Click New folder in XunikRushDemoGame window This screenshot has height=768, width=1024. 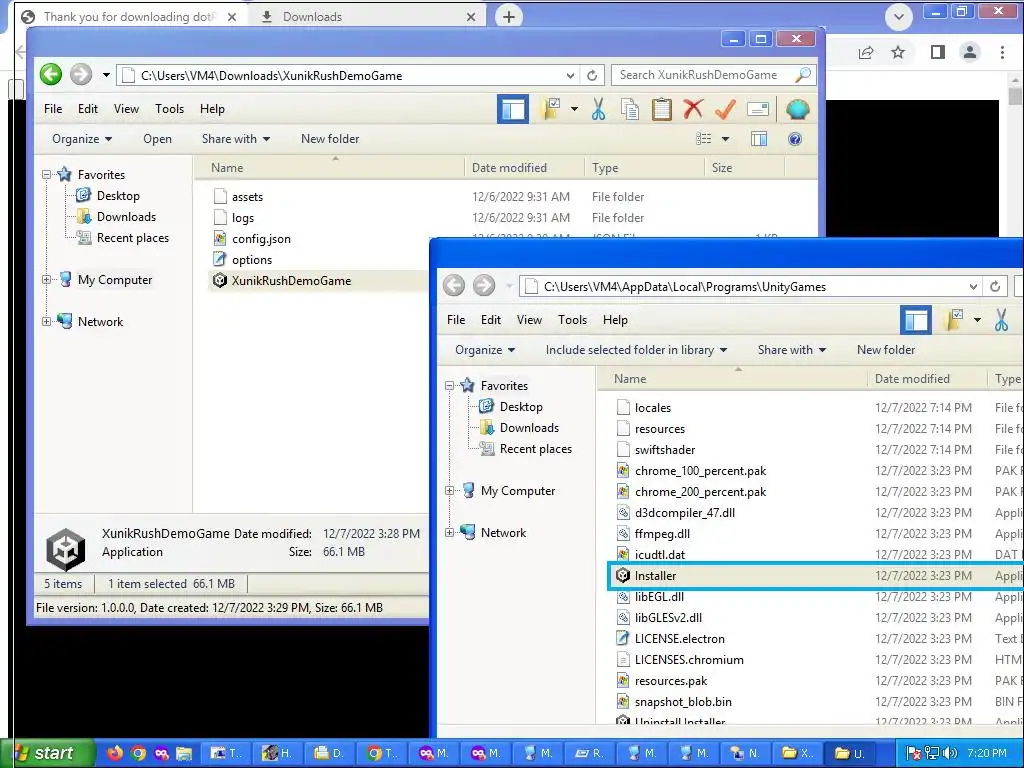[x=330, y=138]
